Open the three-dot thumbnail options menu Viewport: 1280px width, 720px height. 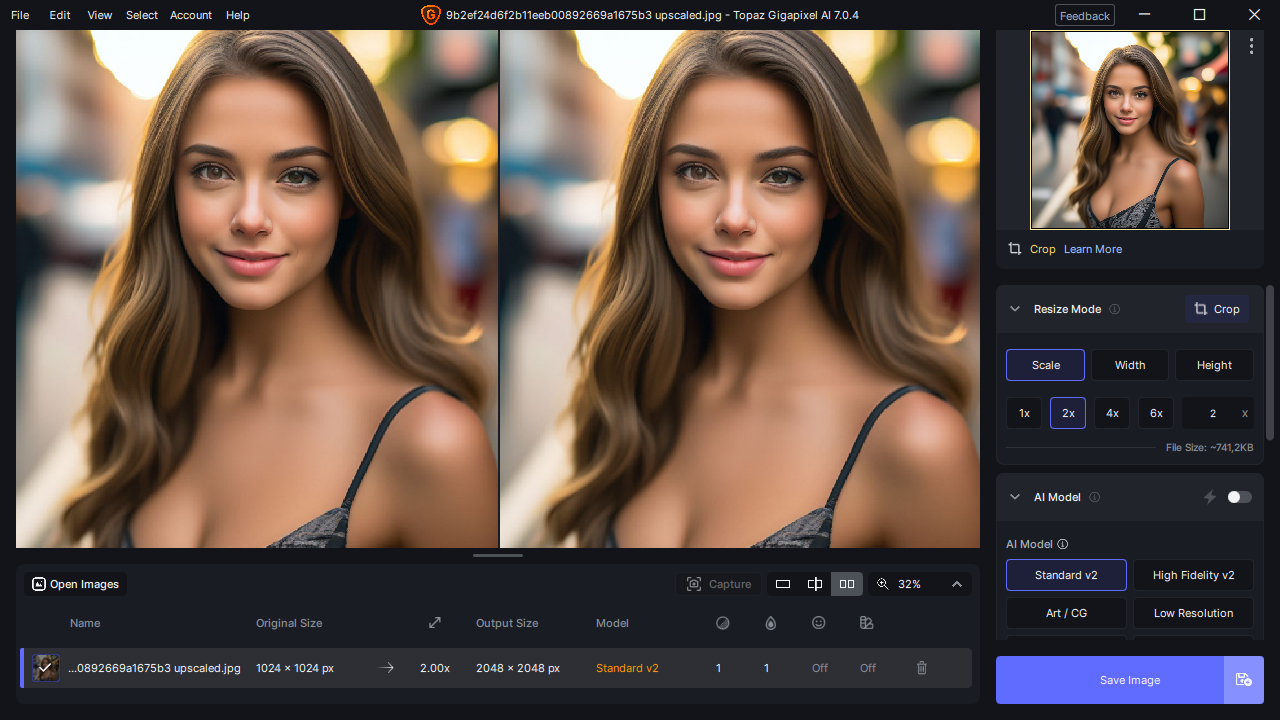coord(1251,46)
